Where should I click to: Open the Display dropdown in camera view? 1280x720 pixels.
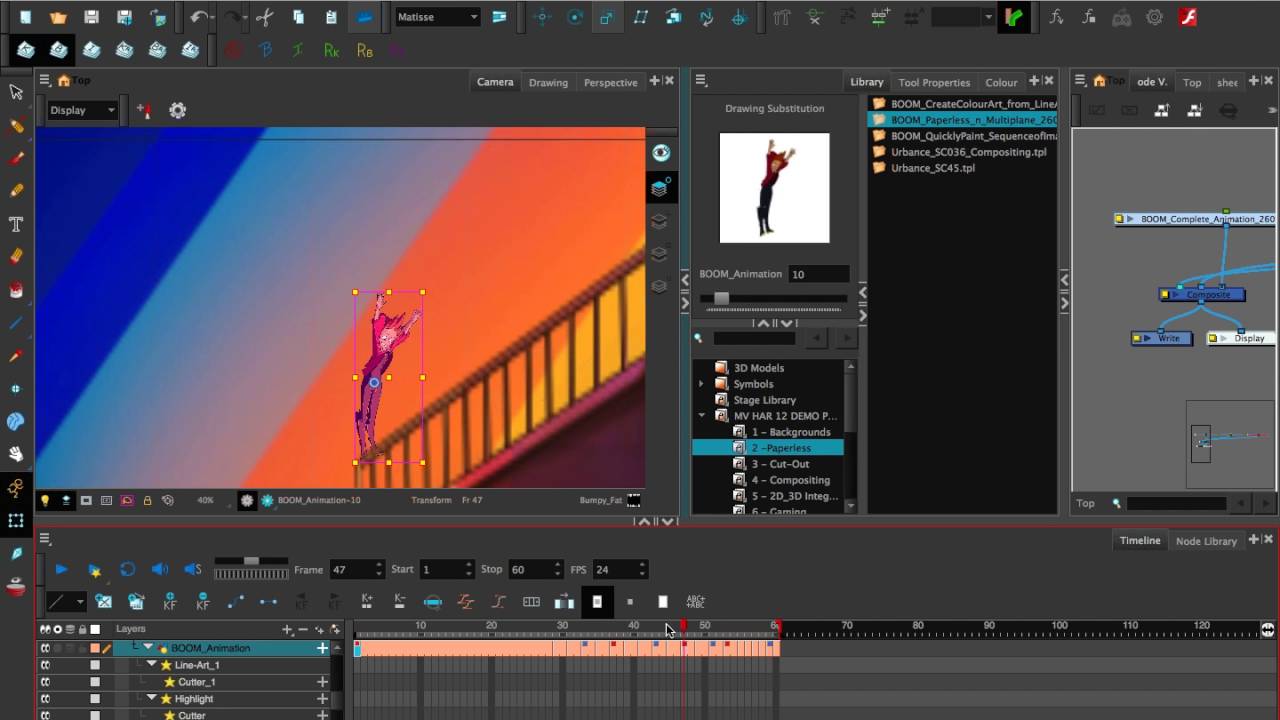[x=83, y=110]
